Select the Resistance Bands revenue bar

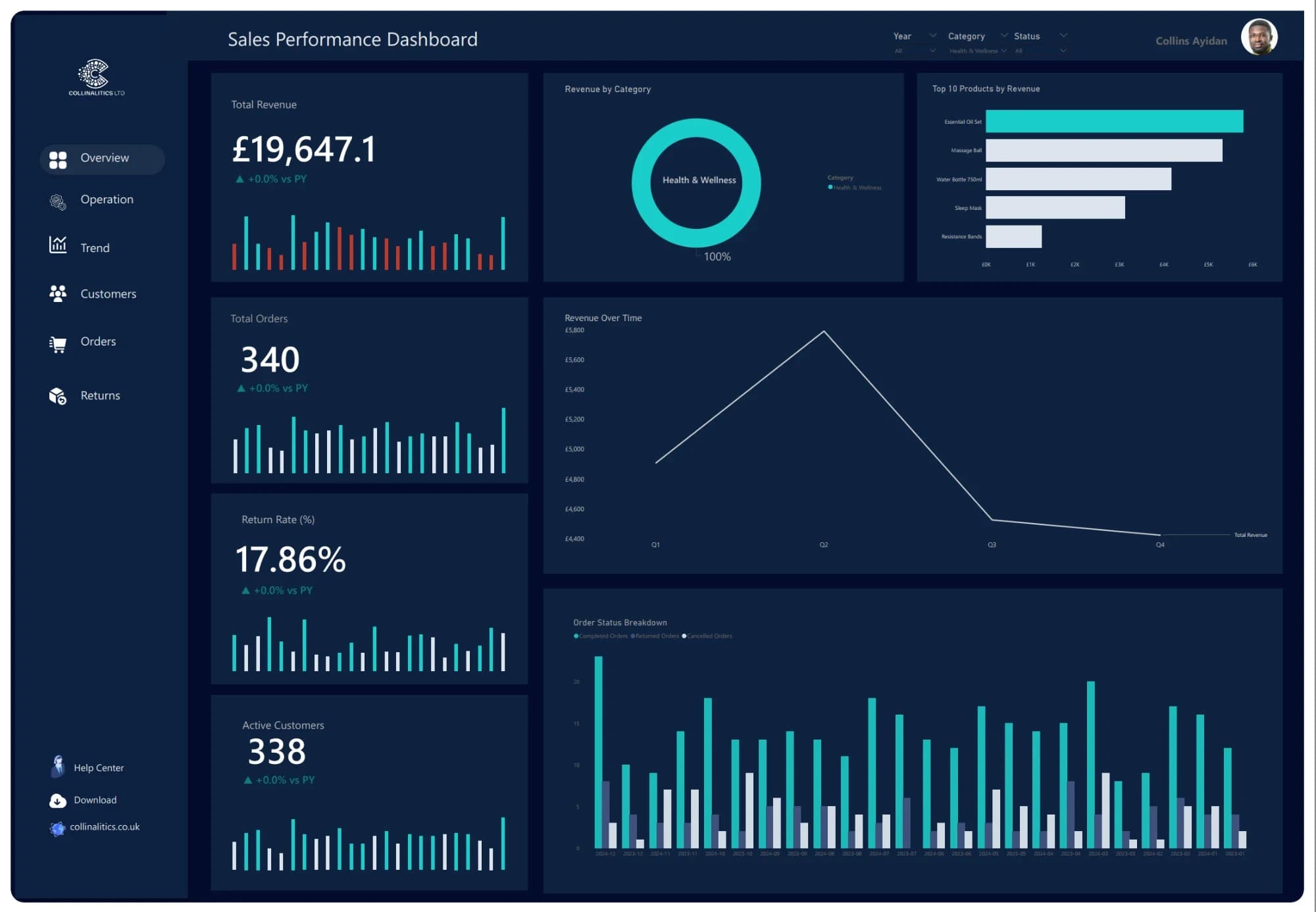pos(1013,236)
